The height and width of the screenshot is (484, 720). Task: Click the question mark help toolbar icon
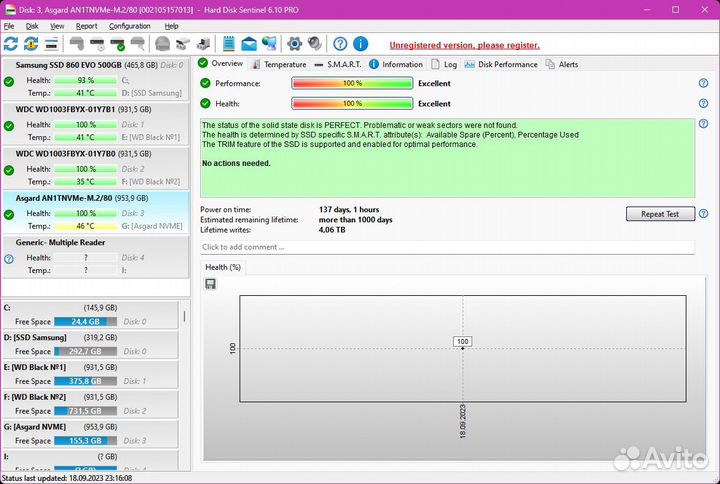[x=340, y=44]
